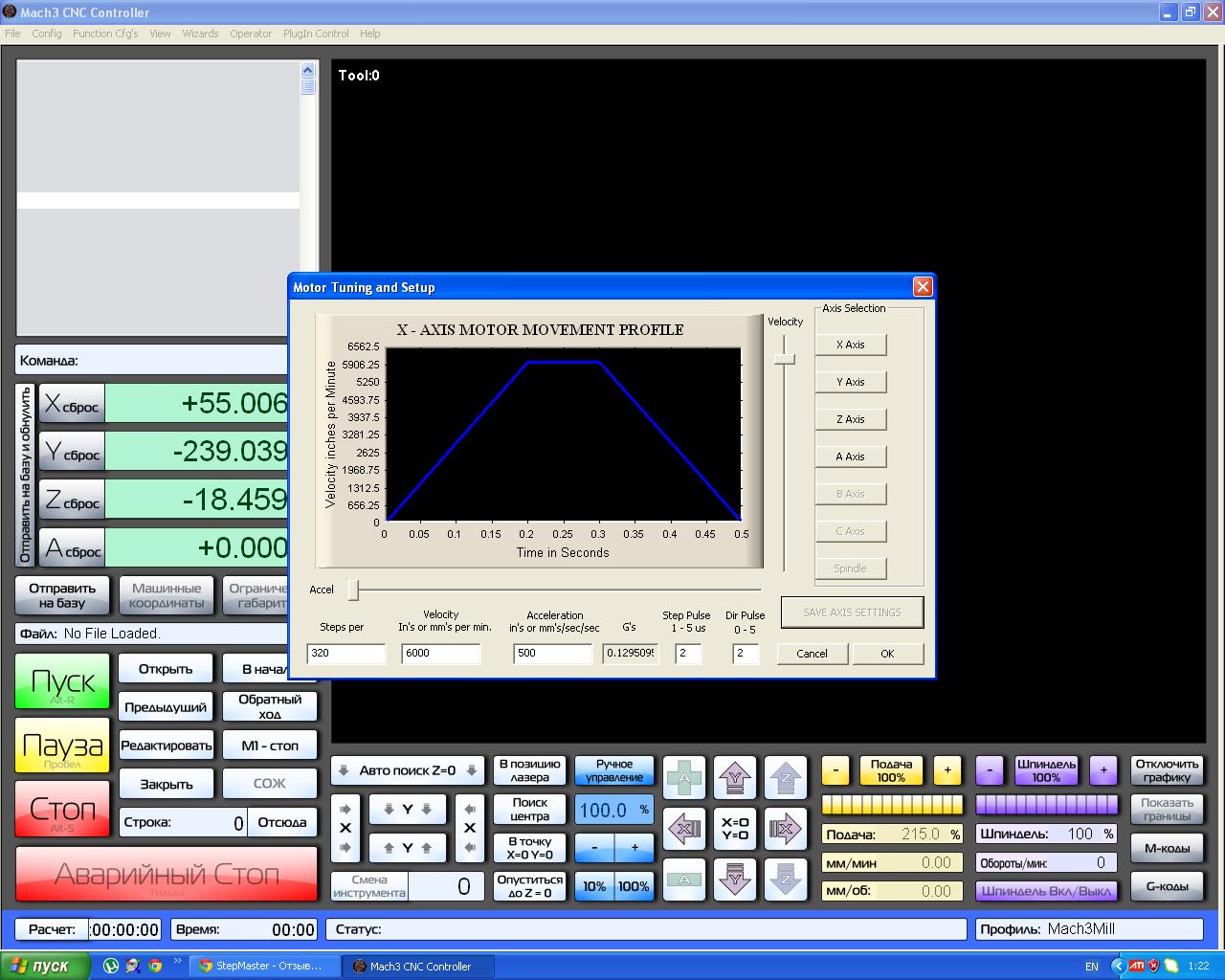Increase feed rate with yellow plus button

(x=947, y=770)
